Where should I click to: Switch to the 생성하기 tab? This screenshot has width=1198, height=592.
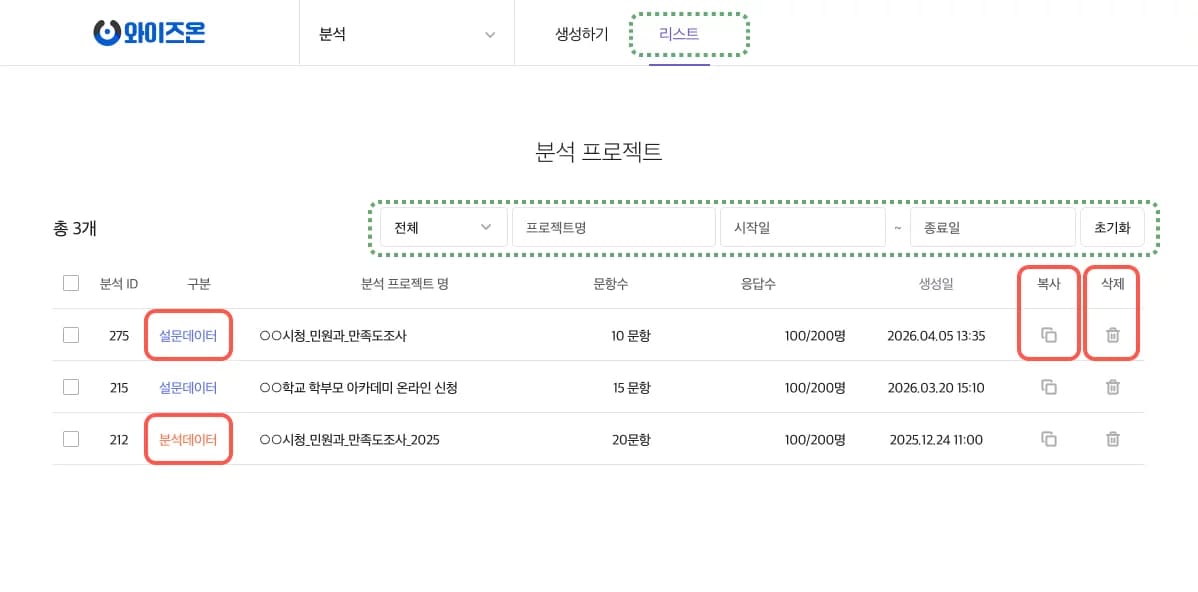[581, 34]
